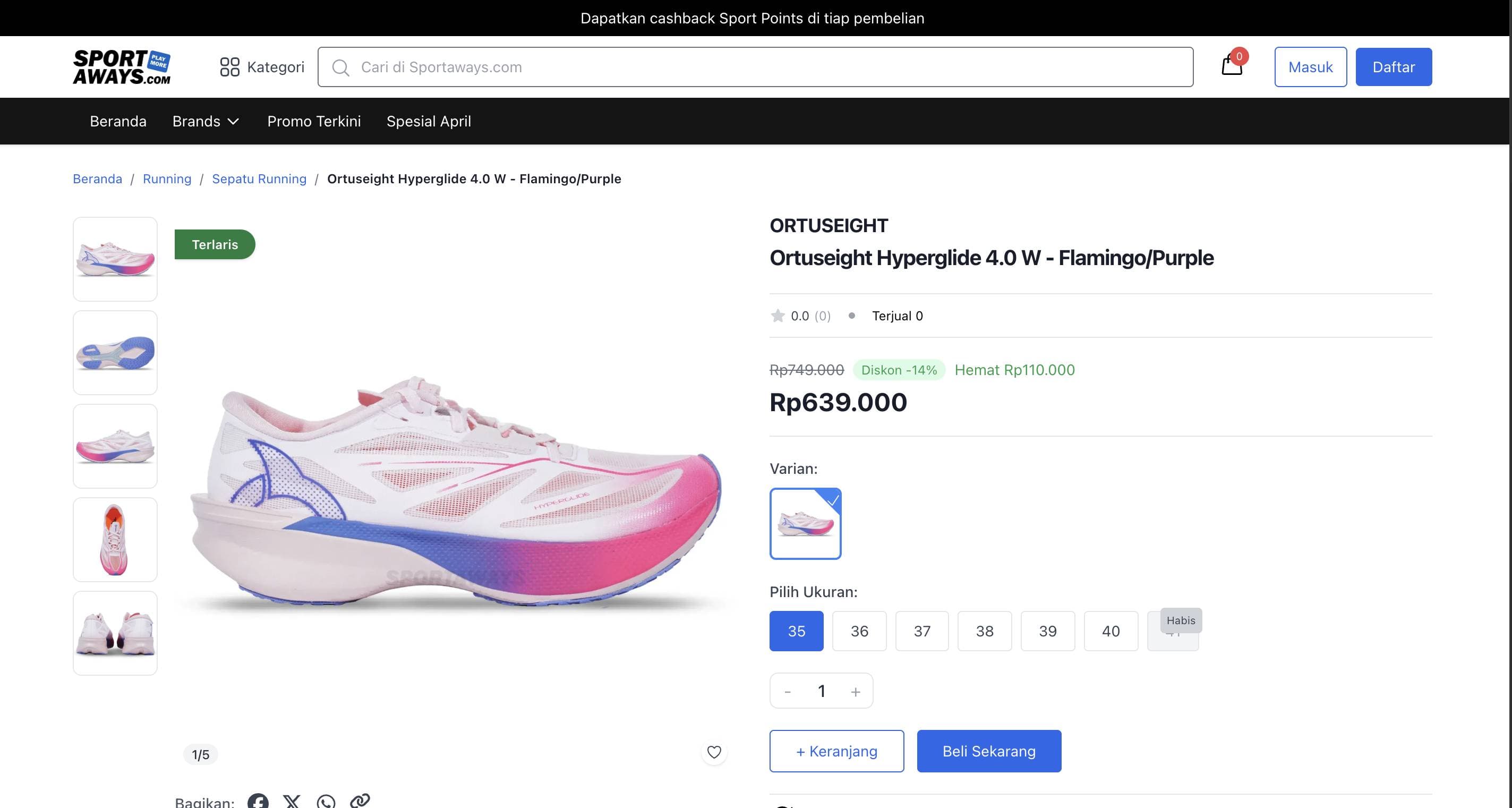Open the Kategori grid icon
Screen dimensions: 1512x808
(230, 66)
